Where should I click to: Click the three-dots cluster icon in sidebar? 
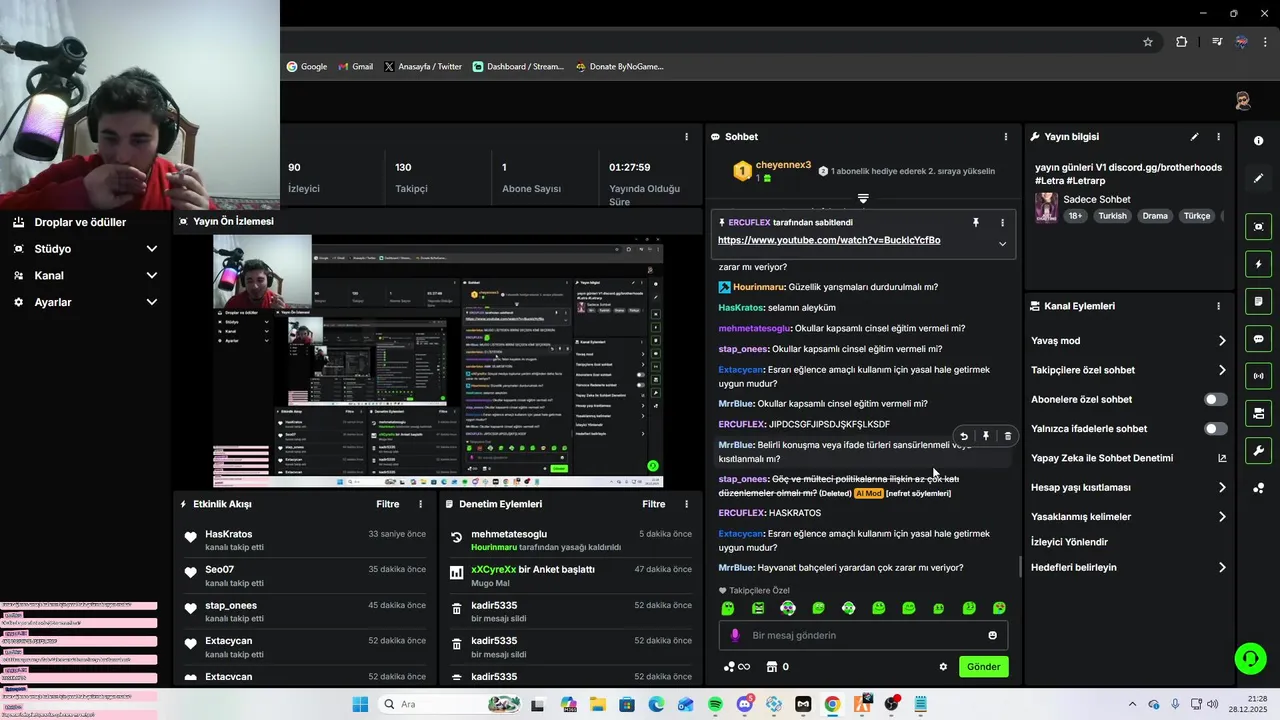coord(1258,488)
